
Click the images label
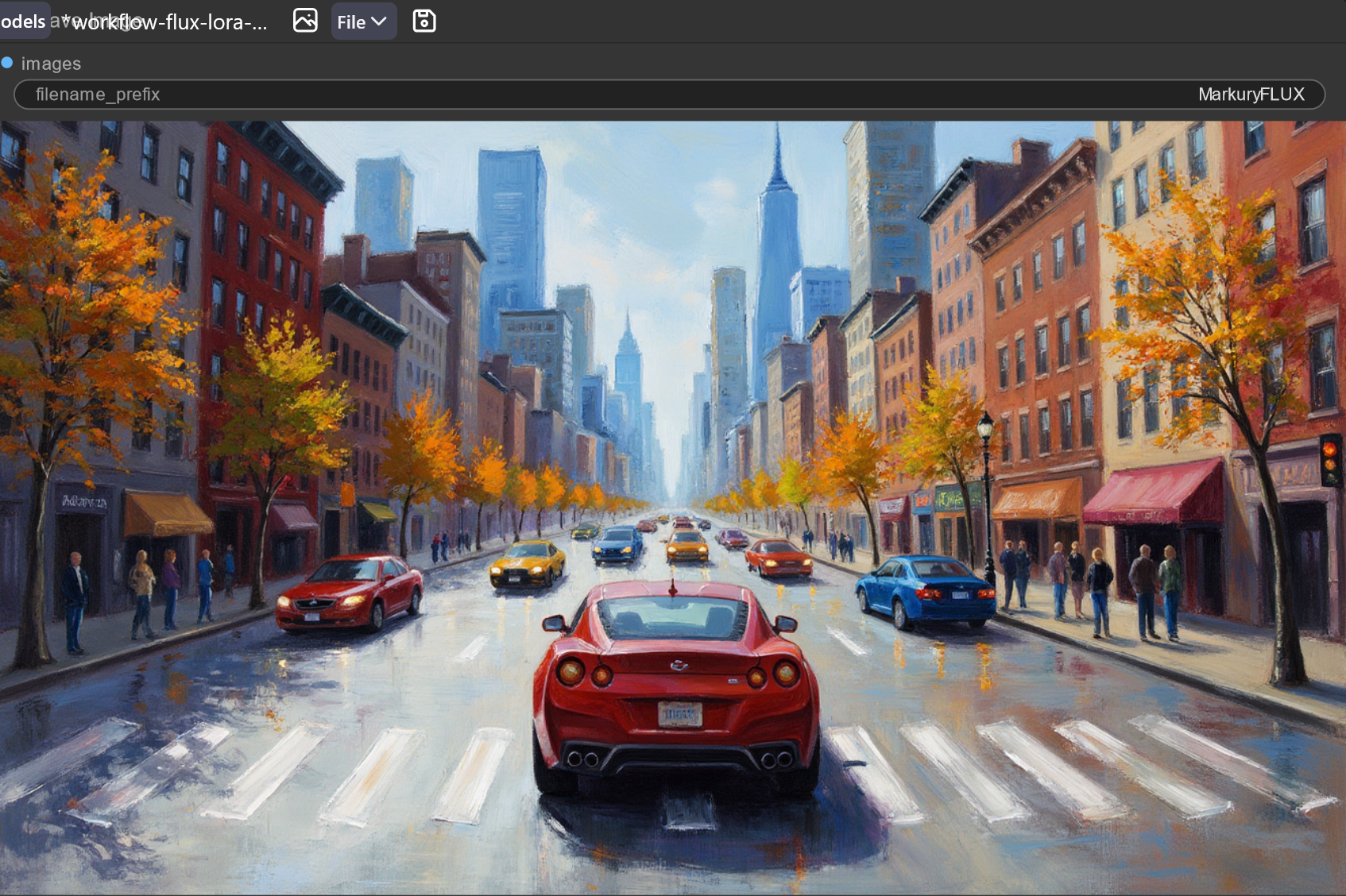pyautogui.click(x=52, y=64)
